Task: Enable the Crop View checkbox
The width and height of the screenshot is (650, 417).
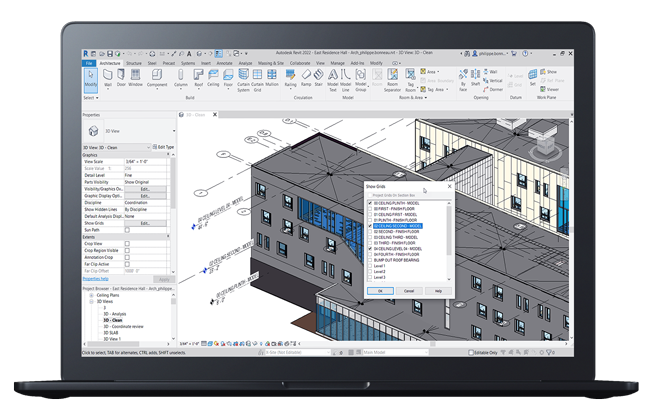Action: click(x=127, y=244)
